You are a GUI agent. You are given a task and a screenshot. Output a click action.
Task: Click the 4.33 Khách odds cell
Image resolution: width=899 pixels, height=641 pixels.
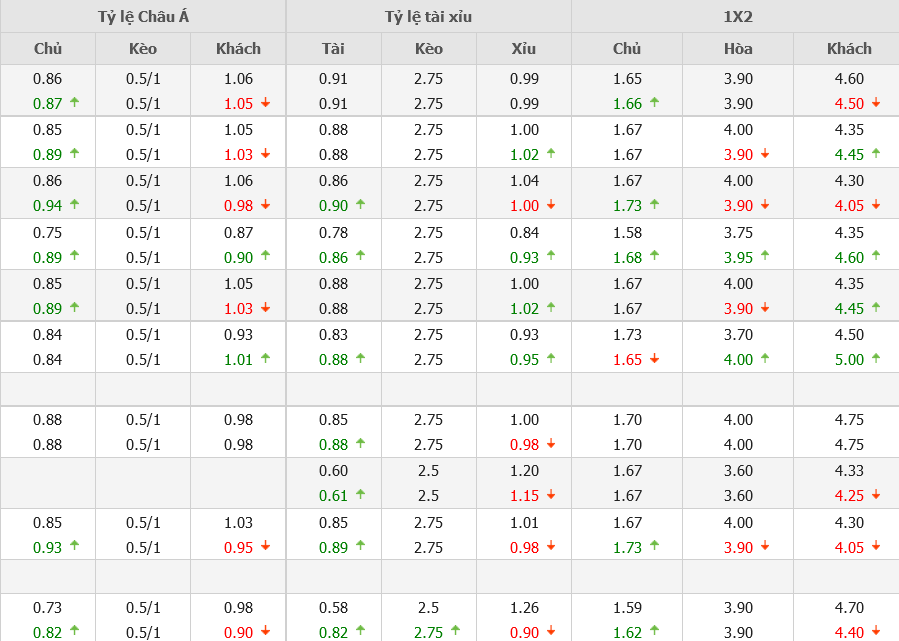point(849,471)
